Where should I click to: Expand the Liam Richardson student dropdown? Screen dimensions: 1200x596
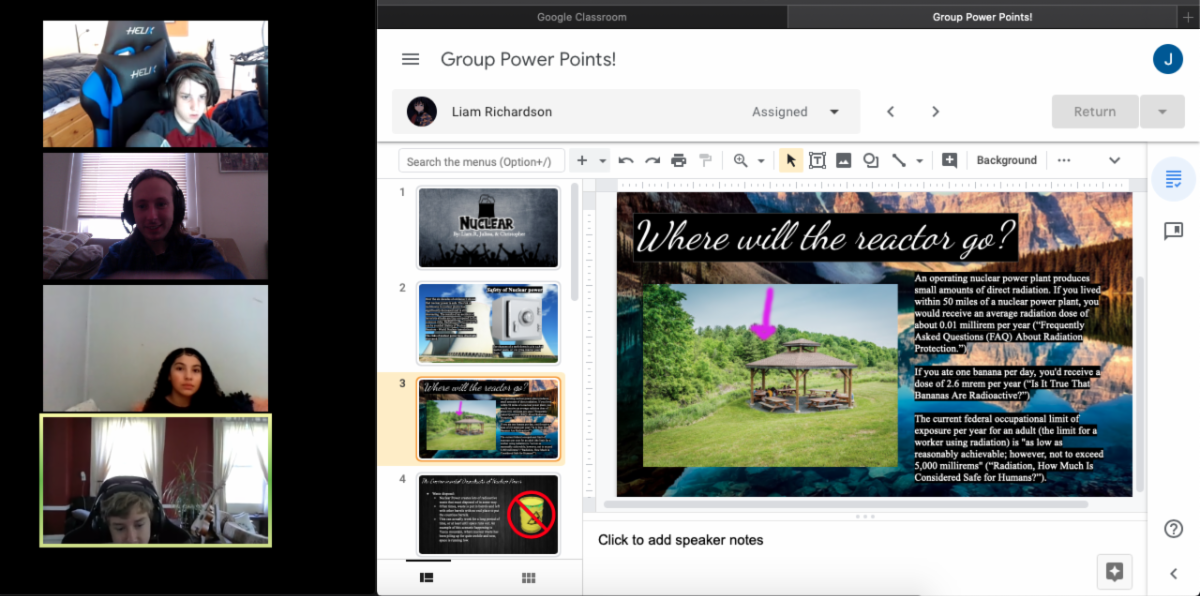click(x=834, y=112)
